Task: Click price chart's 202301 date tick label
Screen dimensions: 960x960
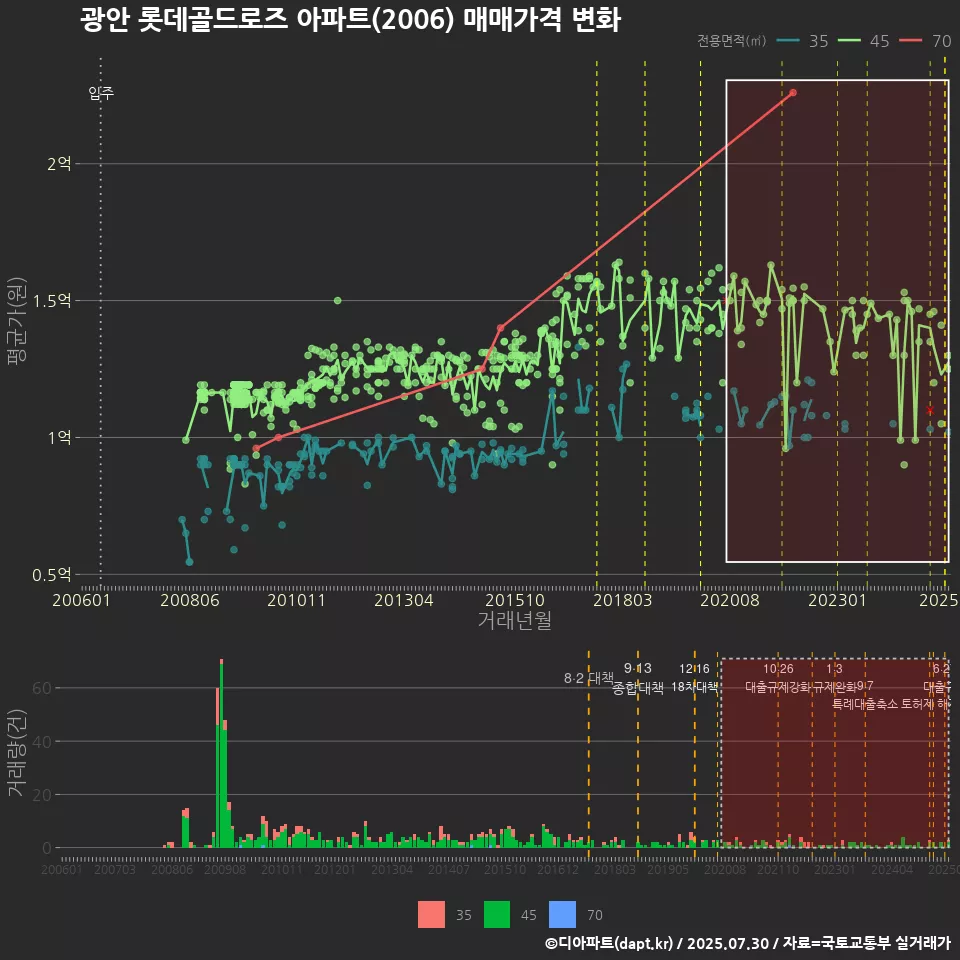Action: pos(837,600)
